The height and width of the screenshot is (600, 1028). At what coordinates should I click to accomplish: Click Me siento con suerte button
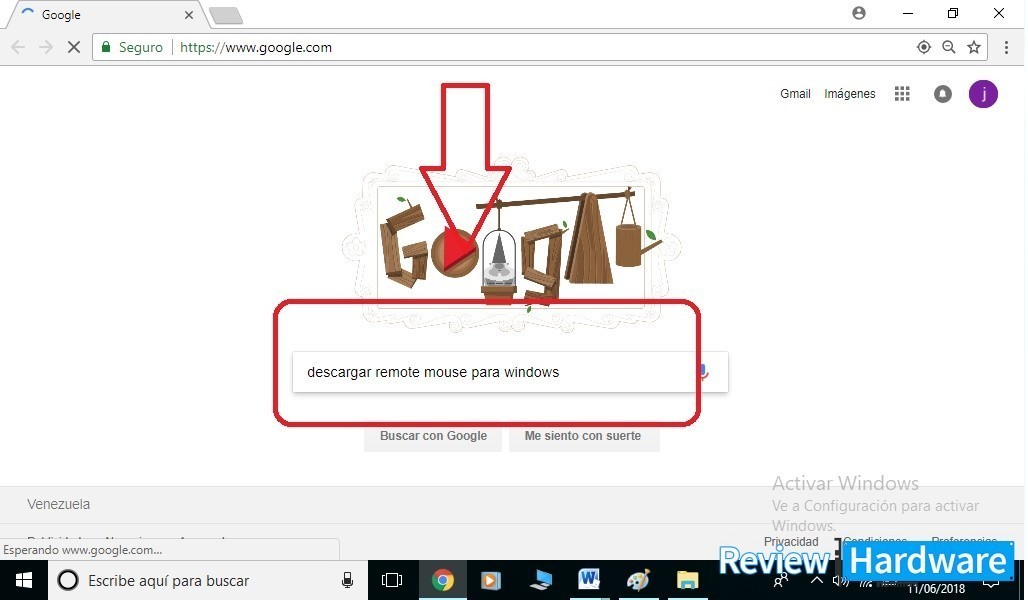coord(583,436)
